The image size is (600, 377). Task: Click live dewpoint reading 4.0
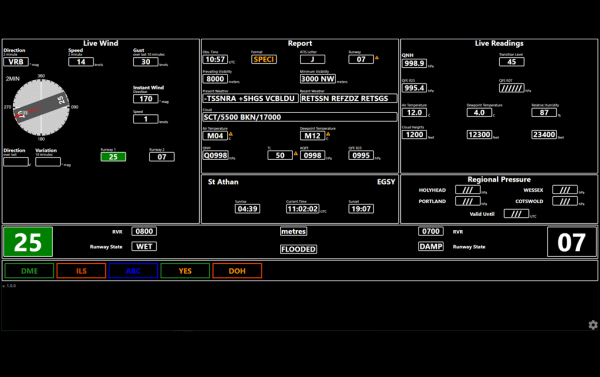coord(479,113)
